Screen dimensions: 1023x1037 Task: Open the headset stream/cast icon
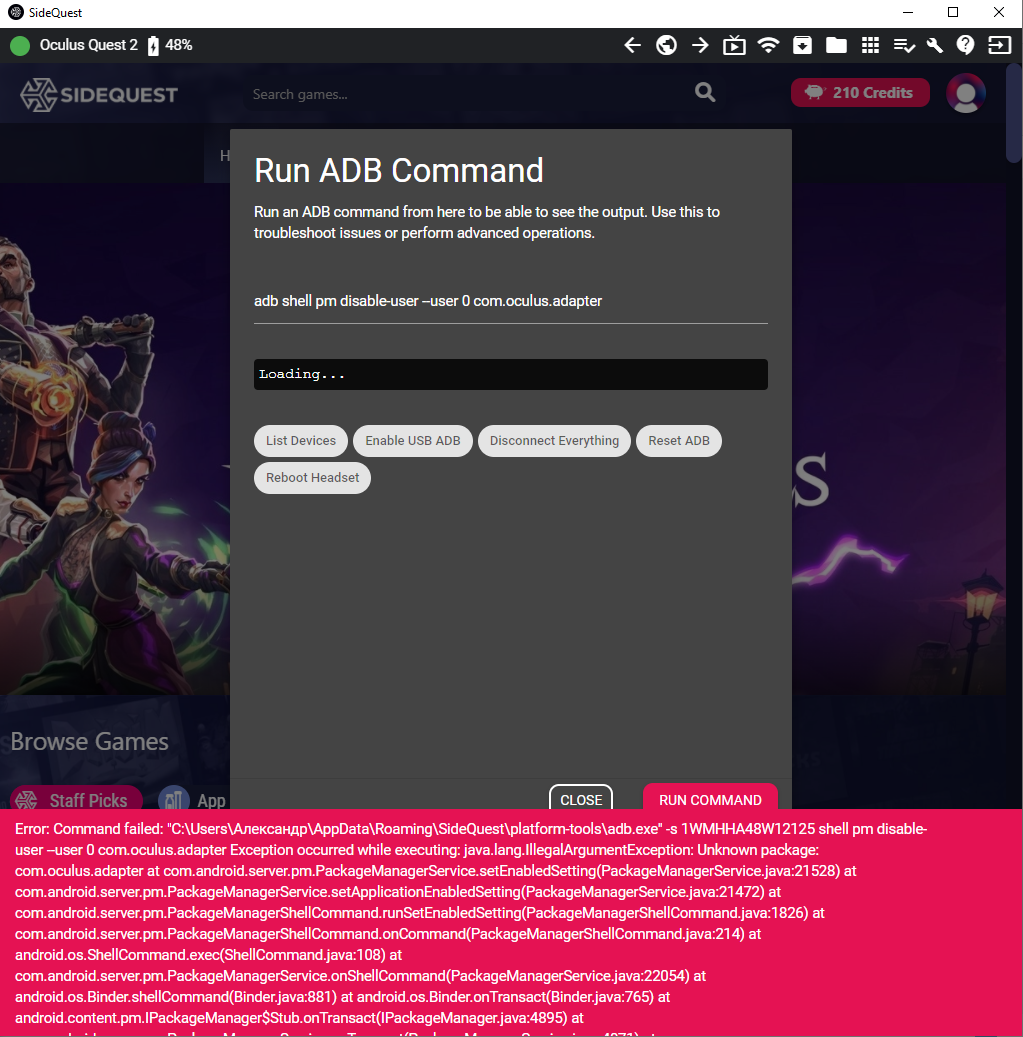click(x=734, y=45)
